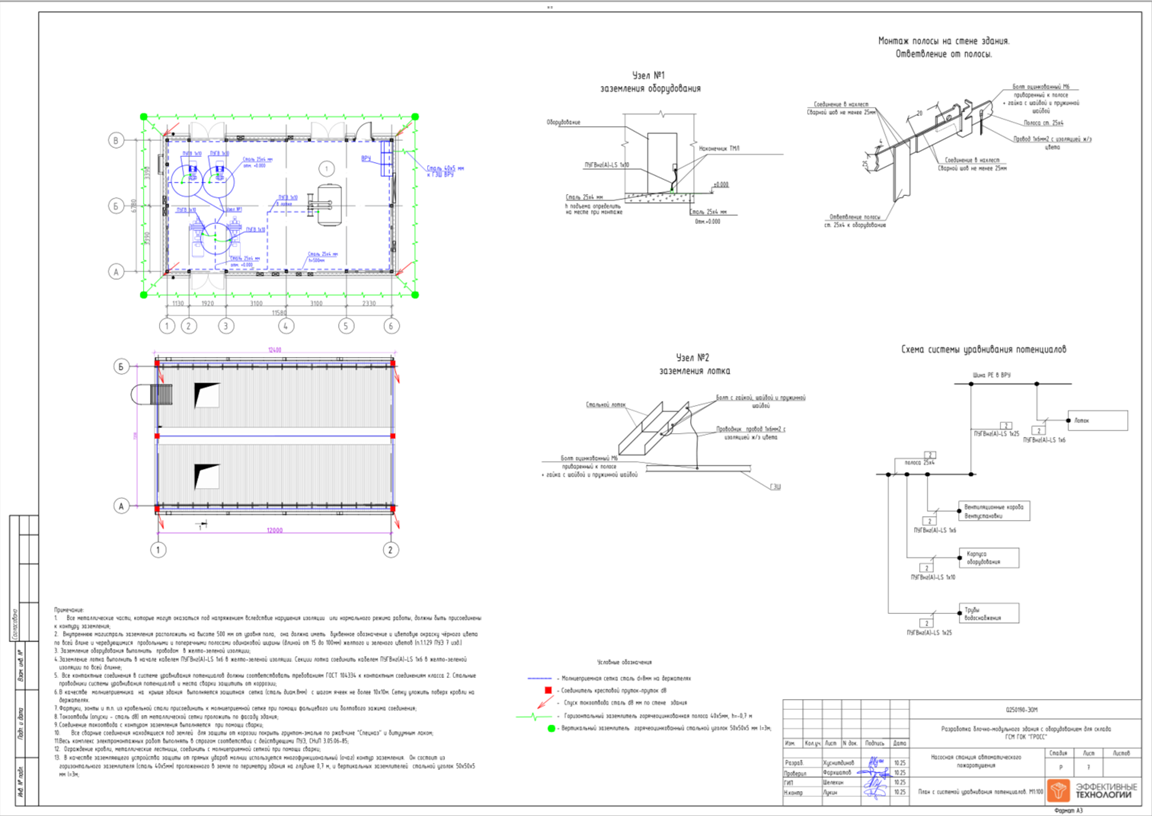Select the red square connector legend symbol

tap(547, 690)
